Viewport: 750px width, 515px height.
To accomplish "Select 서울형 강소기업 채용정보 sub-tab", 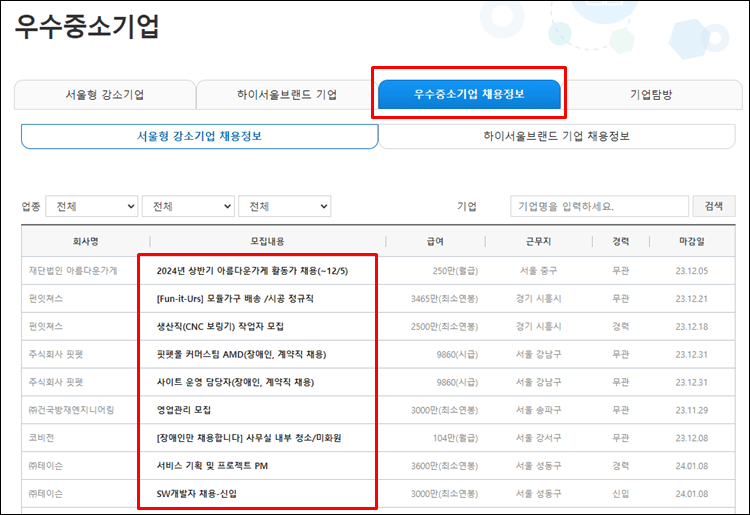I will [199, 136].
